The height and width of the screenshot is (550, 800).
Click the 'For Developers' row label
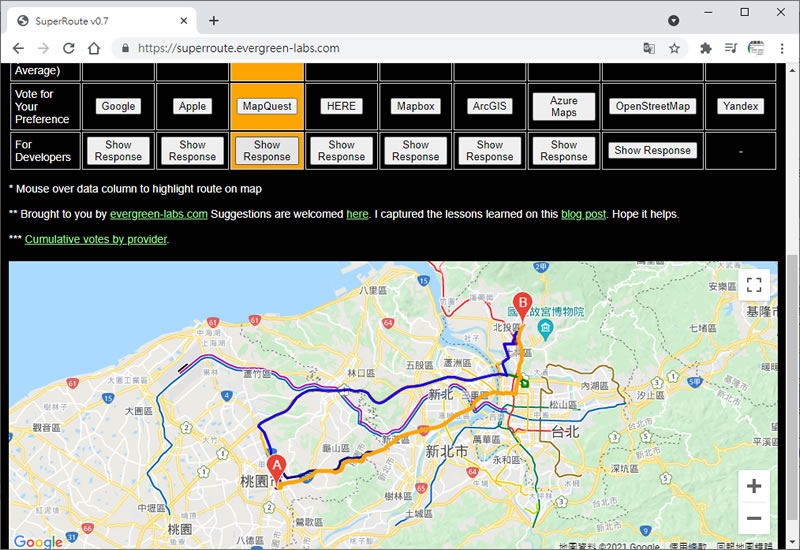tap(43, 151)
